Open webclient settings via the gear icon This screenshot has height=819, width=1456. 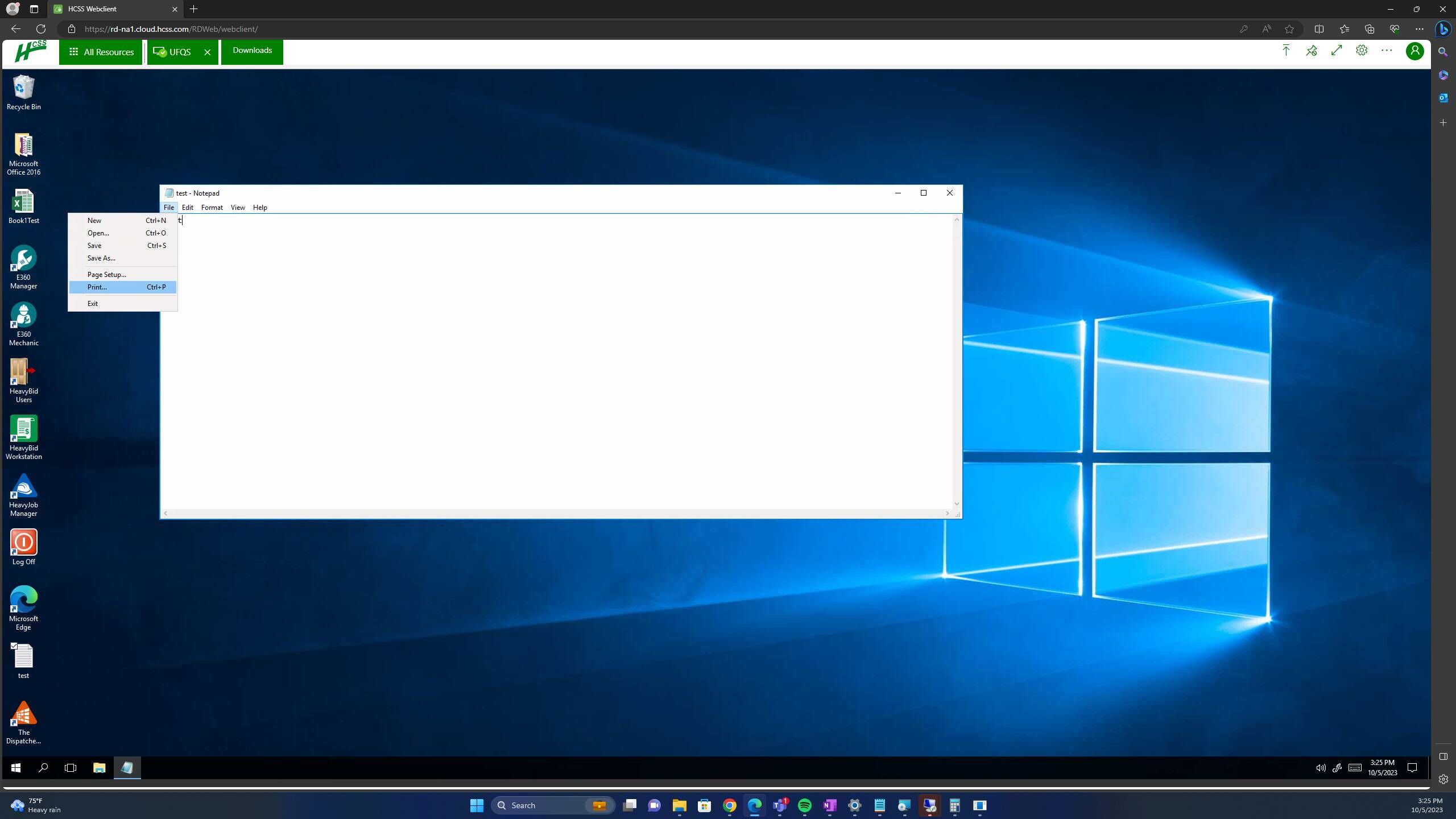1361,50
